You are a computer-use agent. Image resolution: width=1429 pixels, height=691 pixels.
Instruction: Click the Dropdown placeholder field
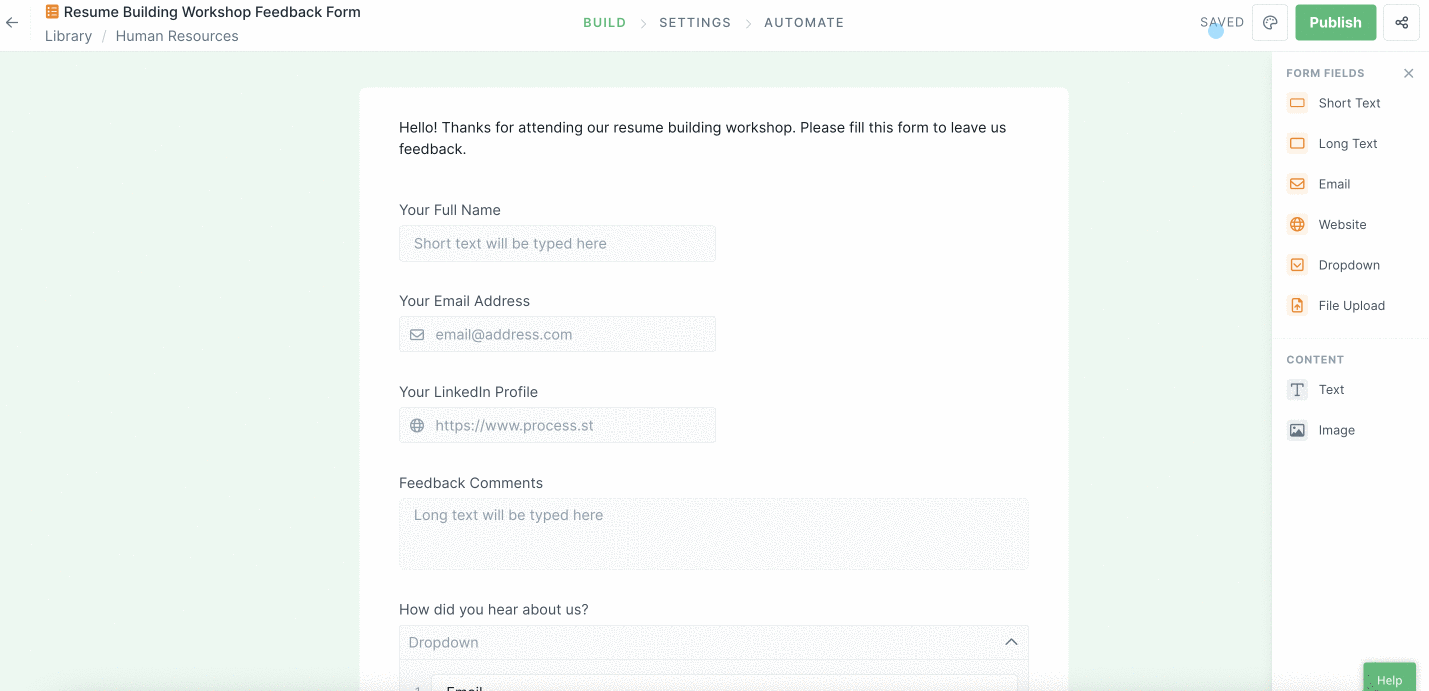[x=700, y=642]
